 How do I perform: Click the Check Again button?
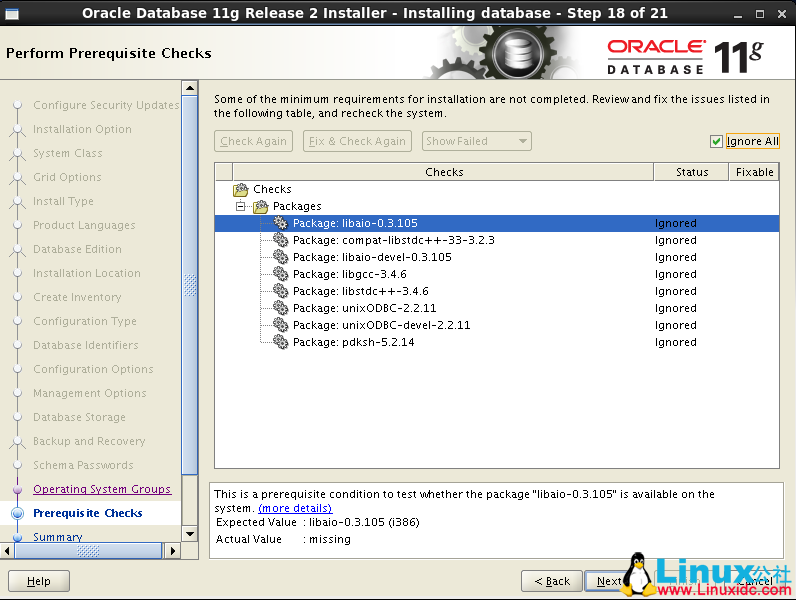click(253, 141)
